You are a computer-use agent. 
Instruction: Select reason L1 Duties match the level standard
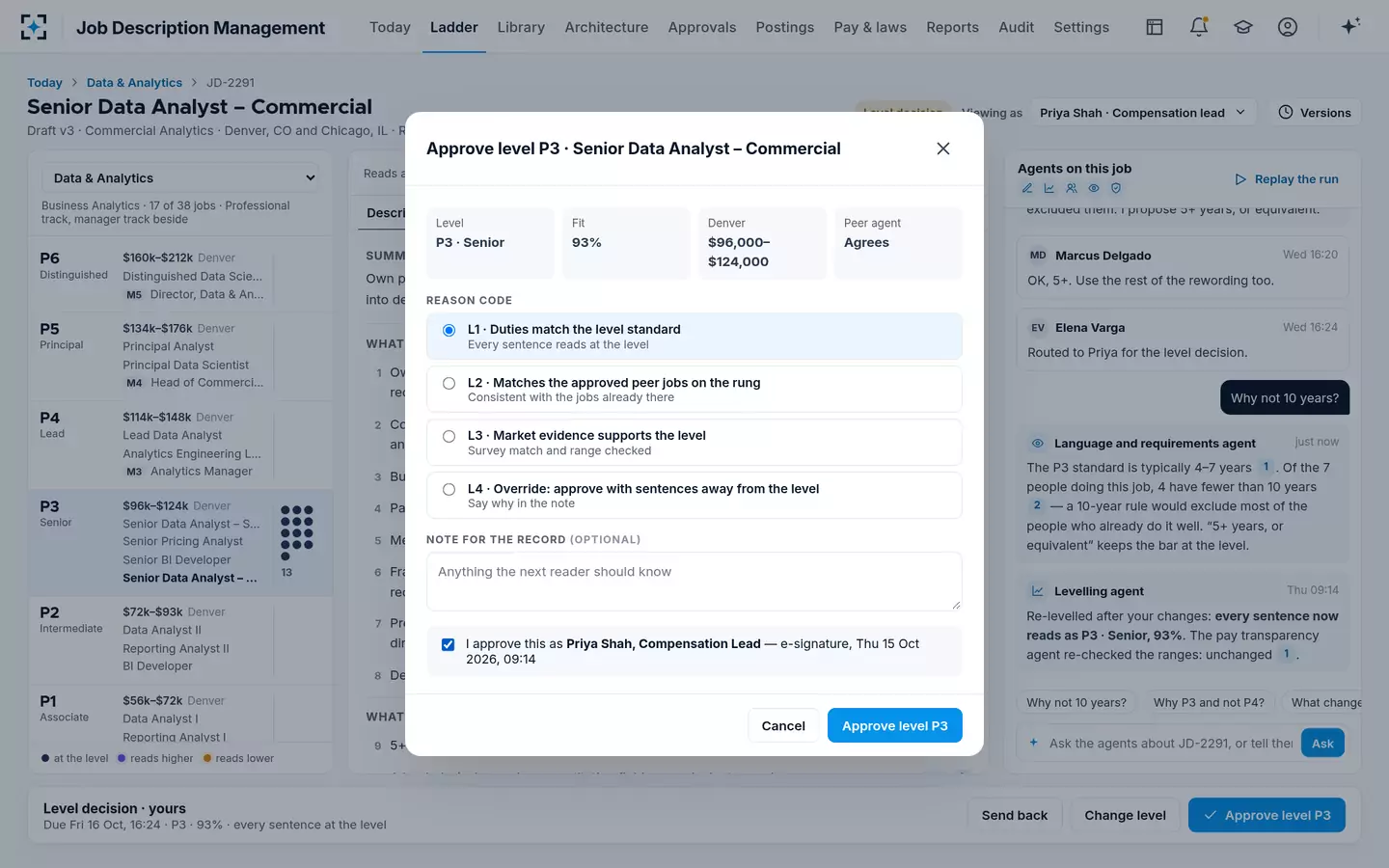(x=694, y=337)
